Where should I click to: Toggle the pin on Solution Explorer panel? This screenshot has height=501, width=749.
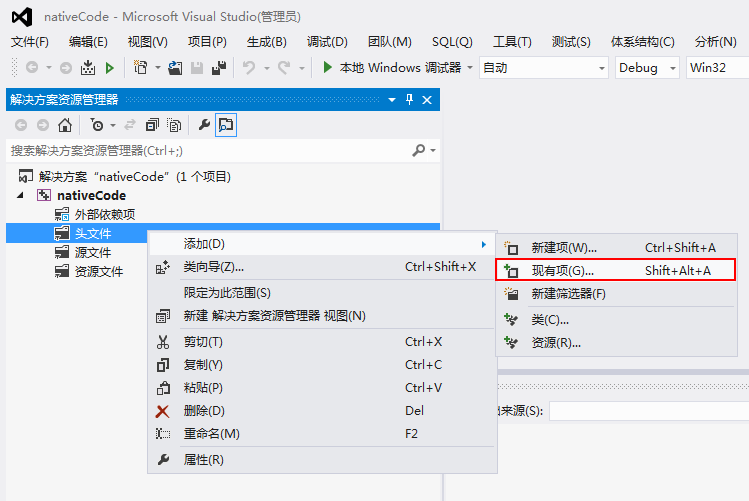pyautogui.click(x=409, y=99)
